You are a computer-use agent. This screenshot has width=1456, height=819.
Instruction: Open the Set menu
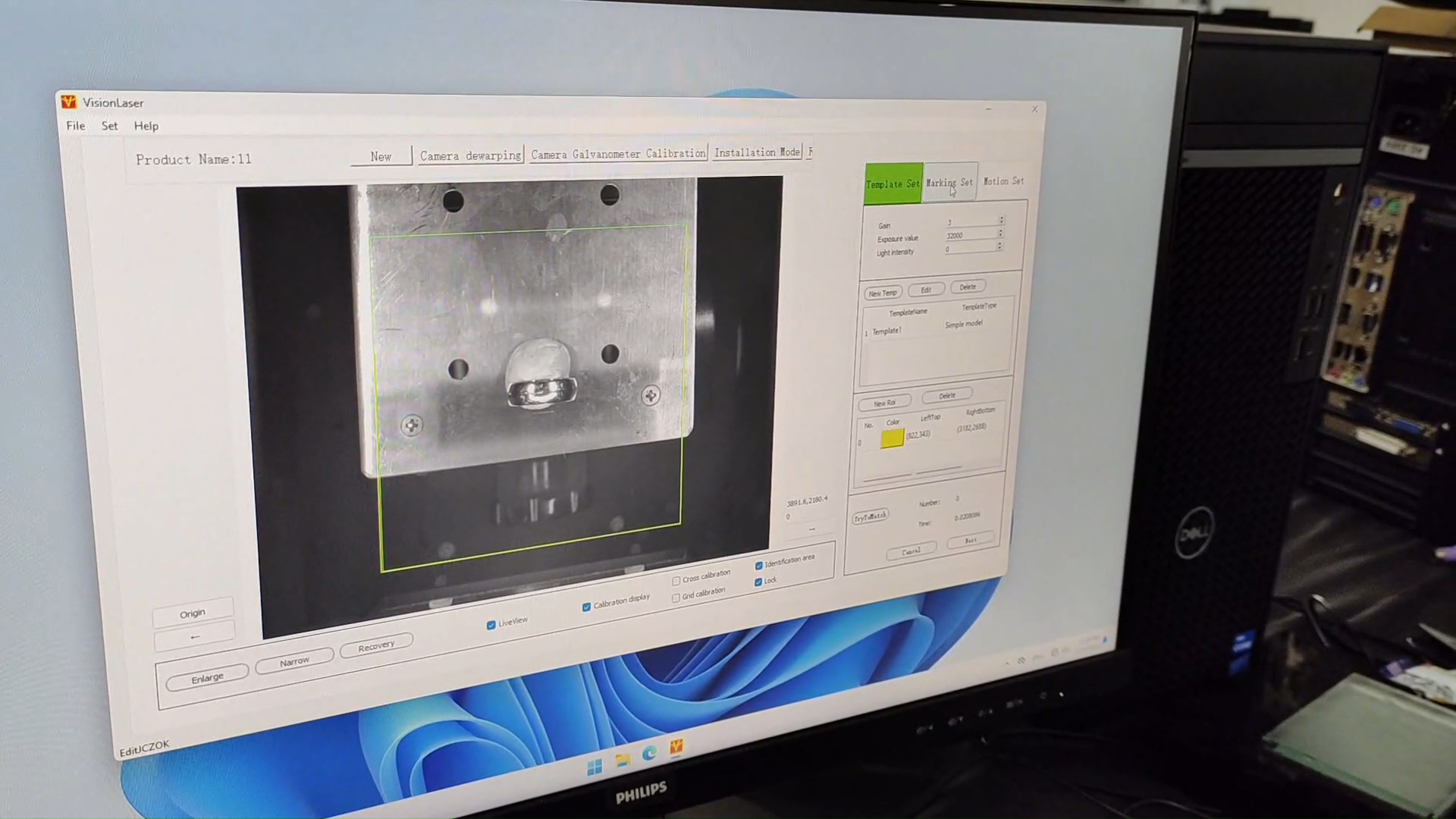(109, 126)
